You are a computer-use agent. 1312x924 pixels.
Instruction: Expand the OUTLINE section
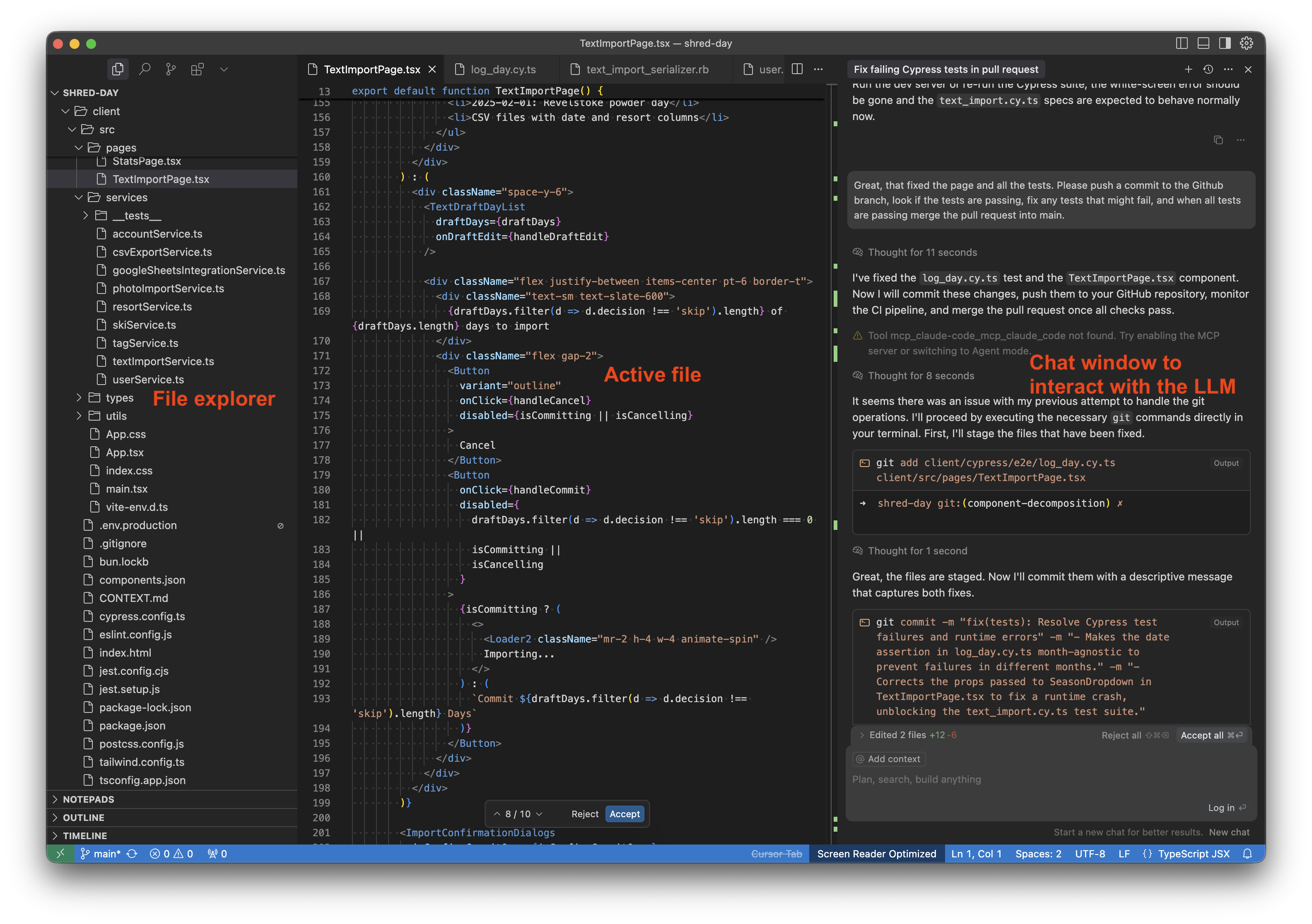83,817
